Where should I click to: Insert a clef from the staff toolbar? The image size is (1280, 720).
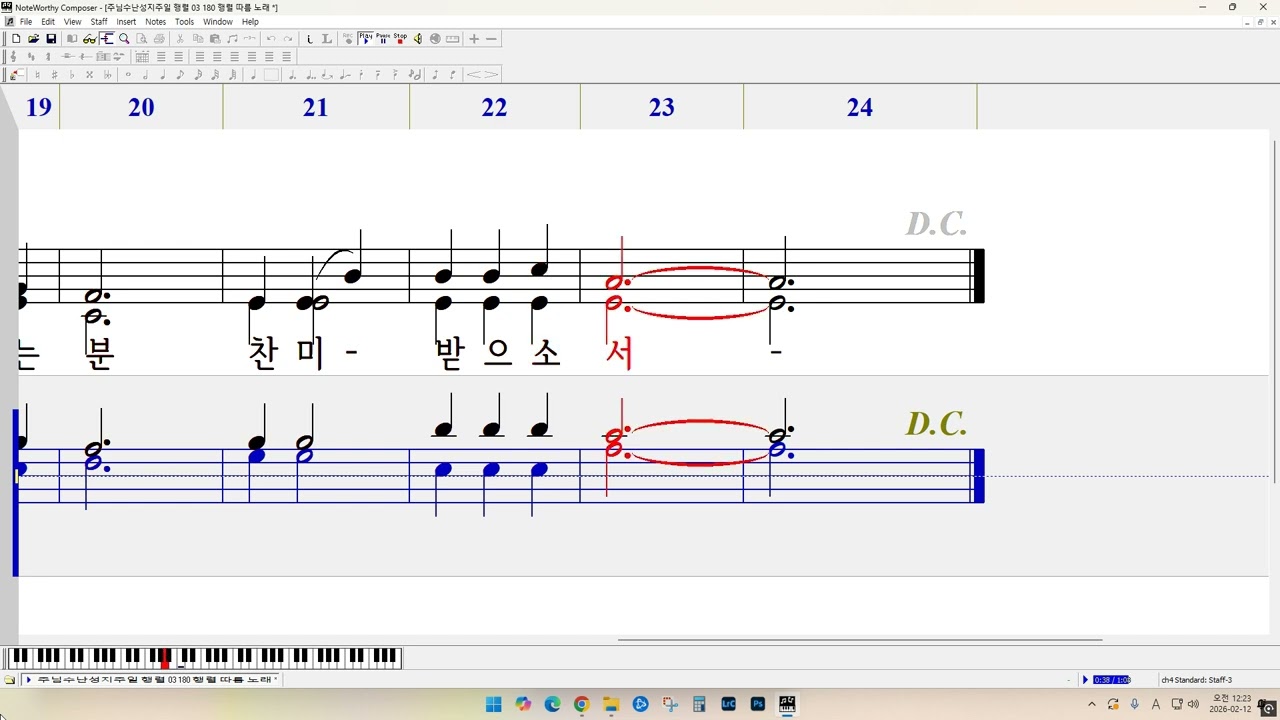pyautogui.click(x=14, y=57)
